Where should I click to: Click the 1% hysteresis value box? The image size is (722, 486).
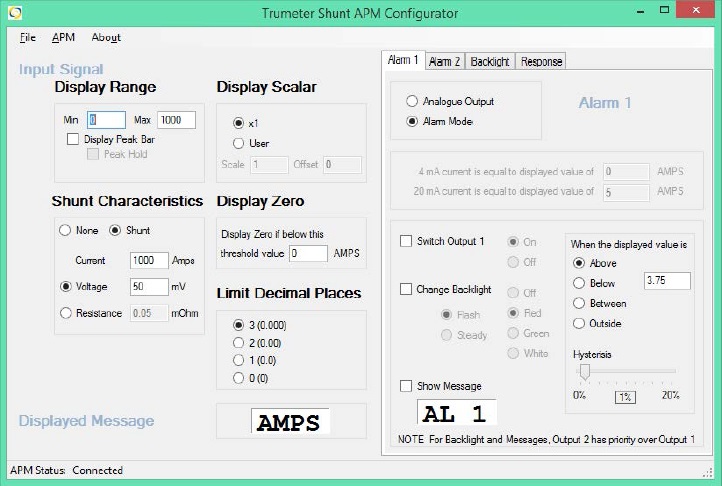625,397
